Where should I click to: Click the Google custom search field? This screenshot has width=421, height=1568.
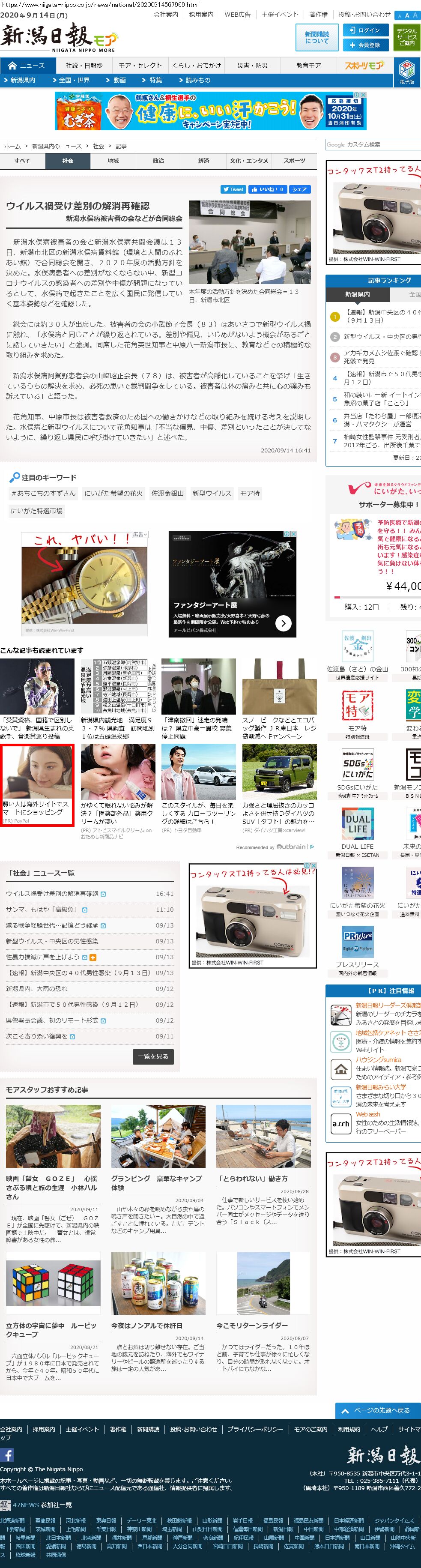372,145
